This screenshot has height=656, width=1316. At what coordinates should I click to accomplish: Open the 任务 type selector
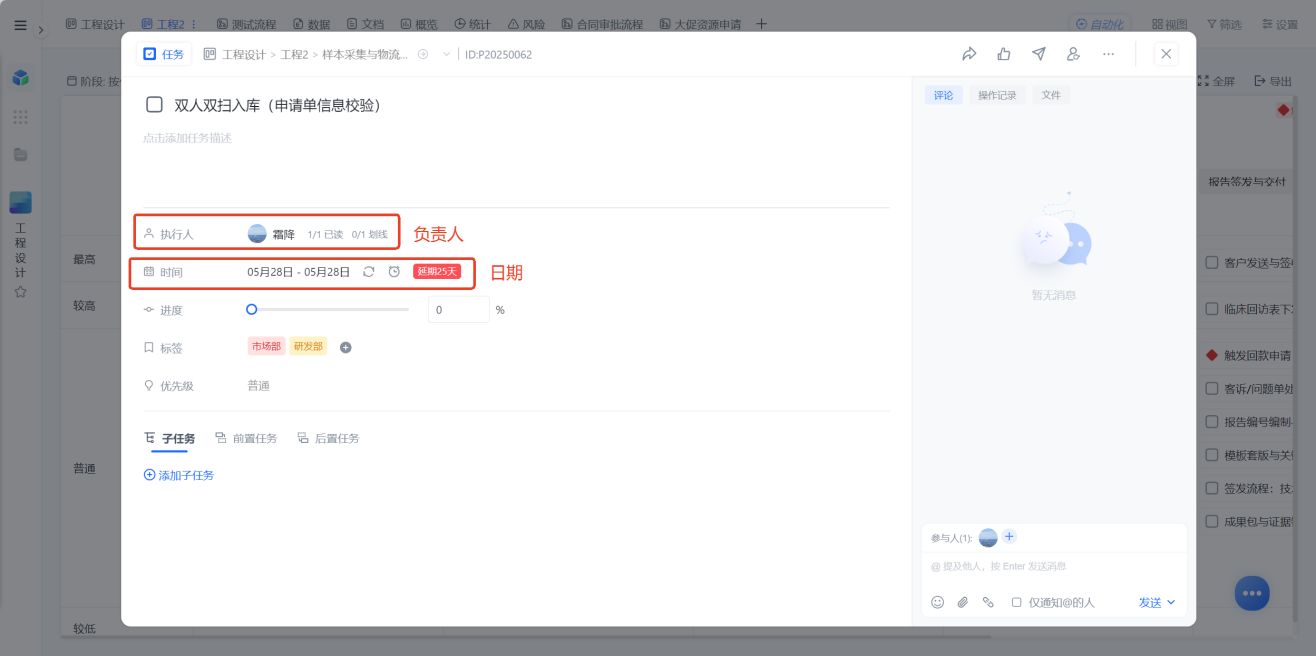pos(164,54)
